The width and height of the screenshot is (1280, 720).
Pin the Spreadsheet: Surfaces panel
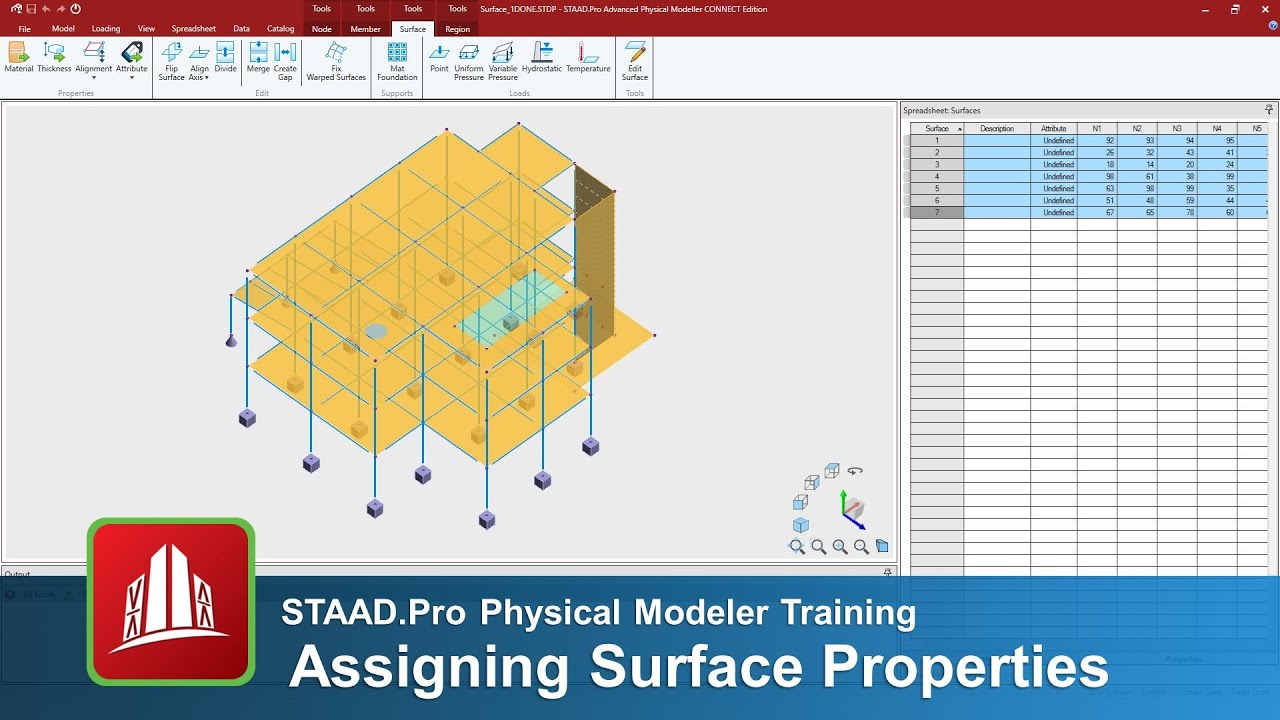(1269, 110)
